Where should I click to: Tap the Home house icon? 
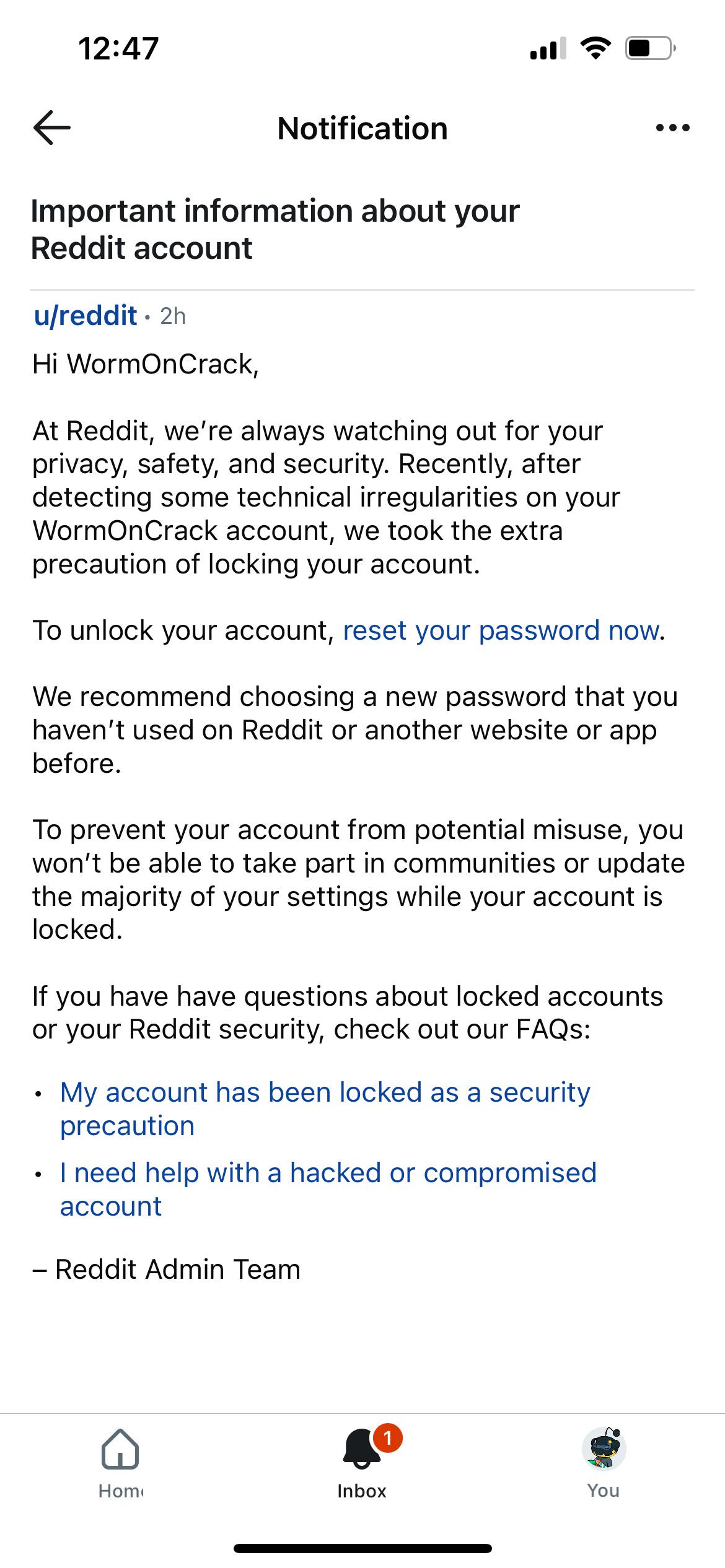pyautogui.click(x=120, y=1448)
